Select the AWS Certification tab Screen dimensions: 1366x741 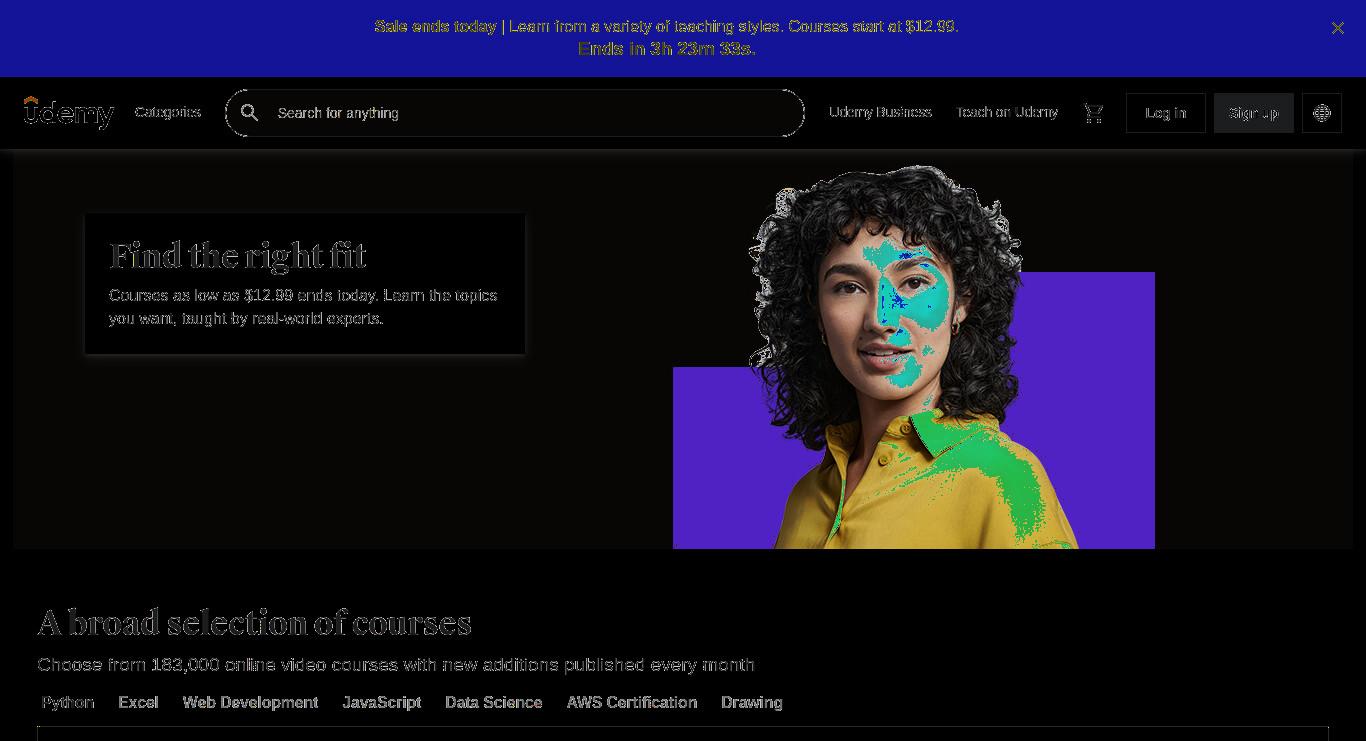point(632,702)
